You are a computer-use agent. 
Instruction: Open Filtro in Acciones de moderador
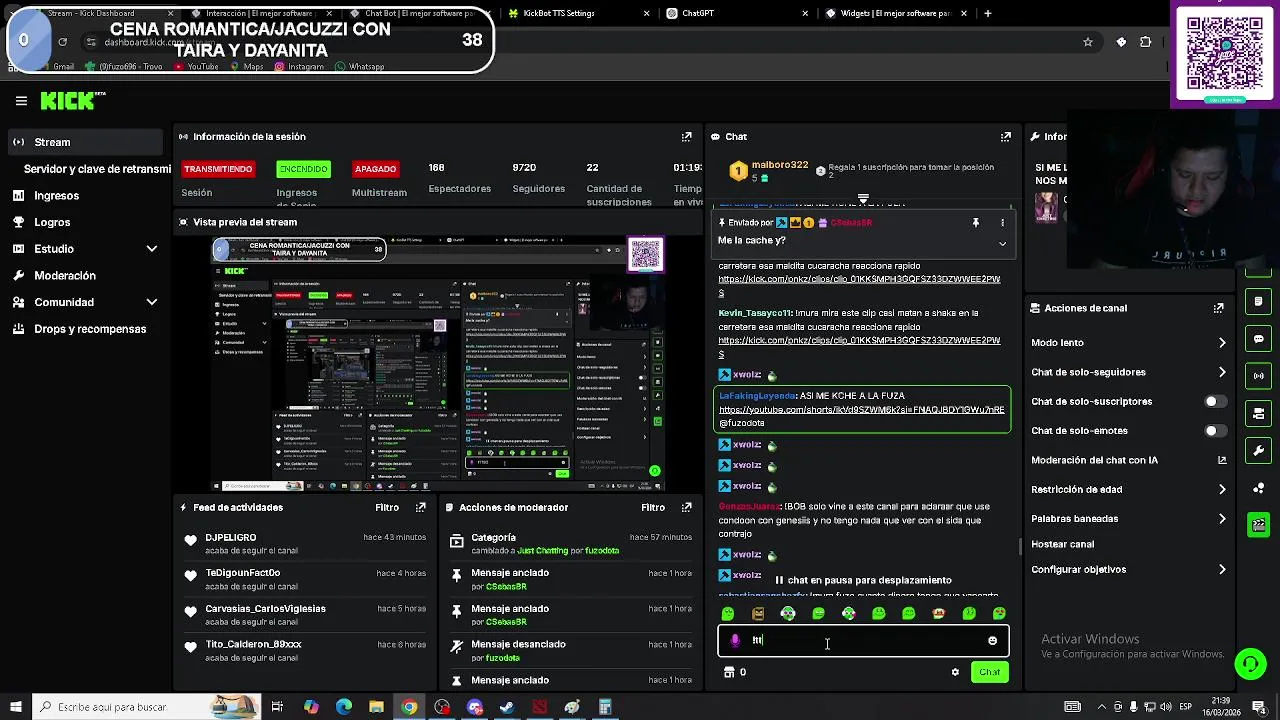coord(653,507)
